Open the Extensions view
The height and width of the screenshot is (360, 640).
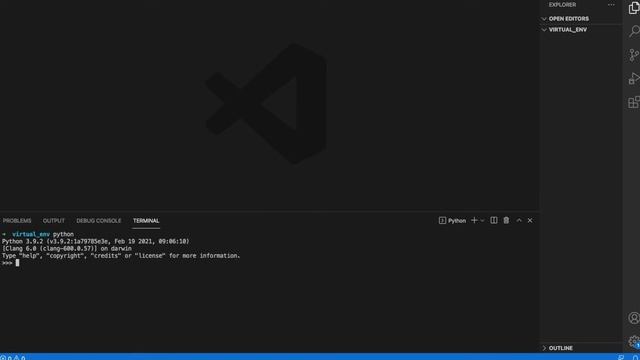(x=634, y=102)
